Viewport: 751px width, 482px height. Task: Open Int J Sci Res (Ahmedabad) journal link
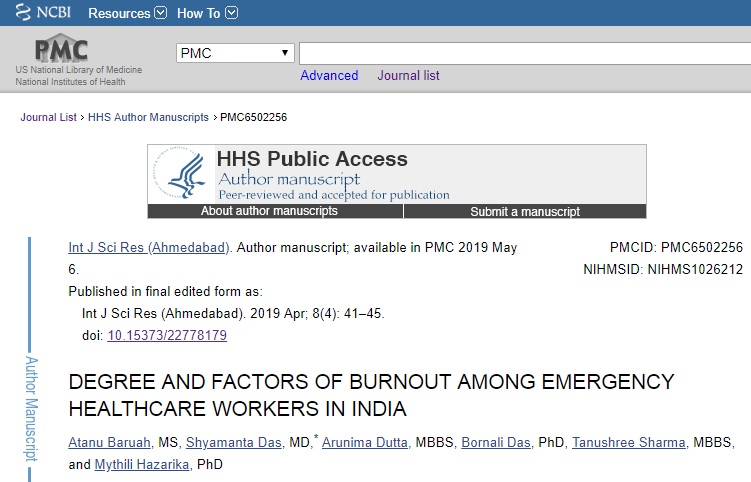149,247
